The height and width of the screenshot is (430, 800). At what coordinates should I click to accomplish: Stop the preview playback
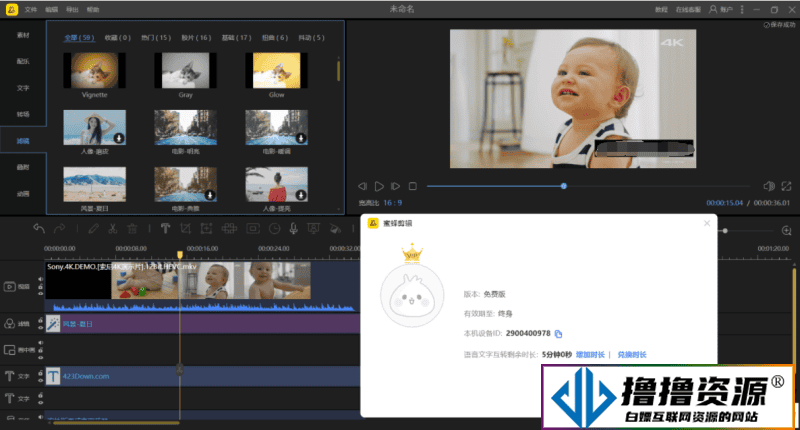click(x=413, y=186)
